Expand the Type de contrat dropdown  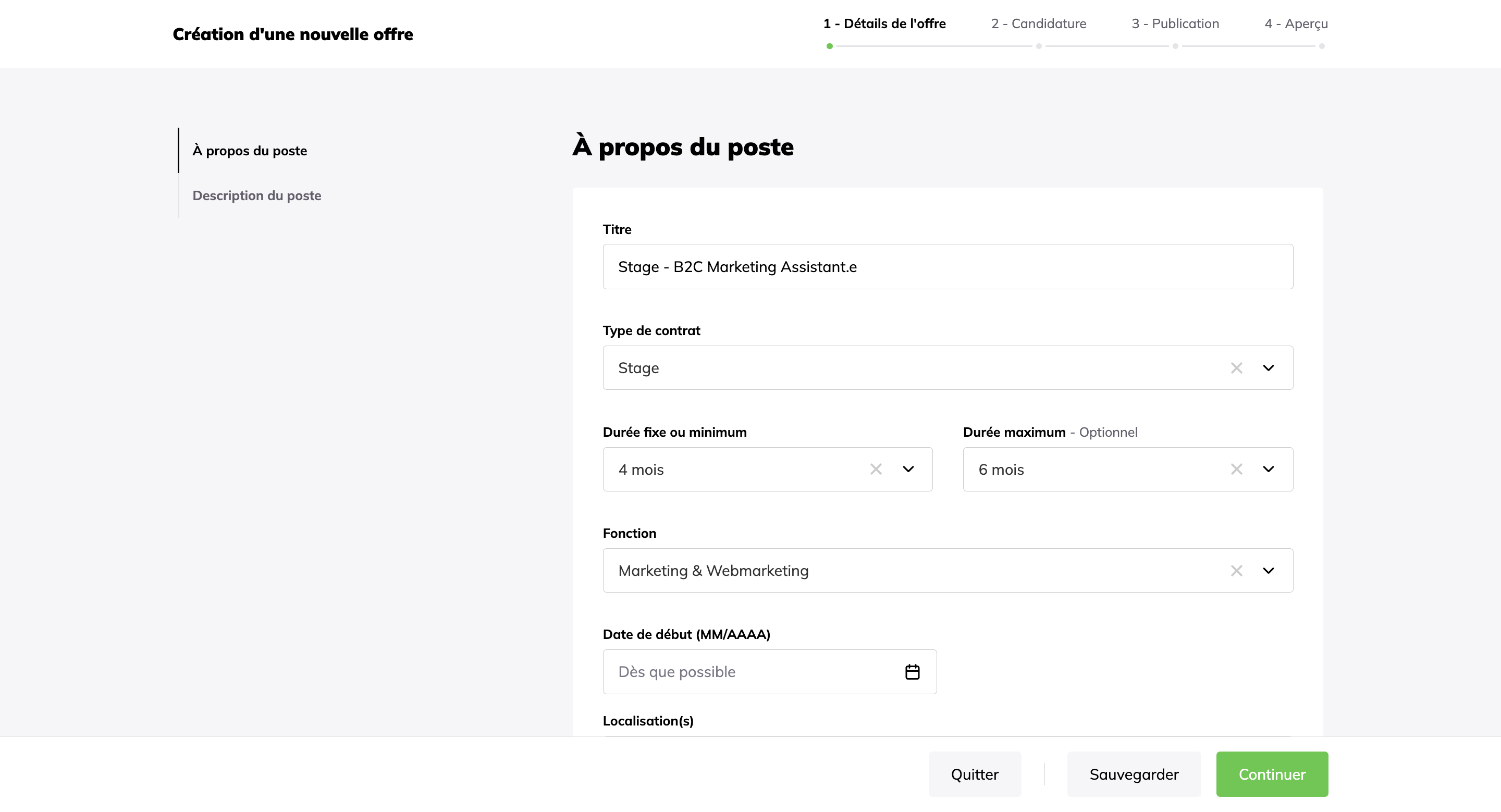[x=1268, y=368]
